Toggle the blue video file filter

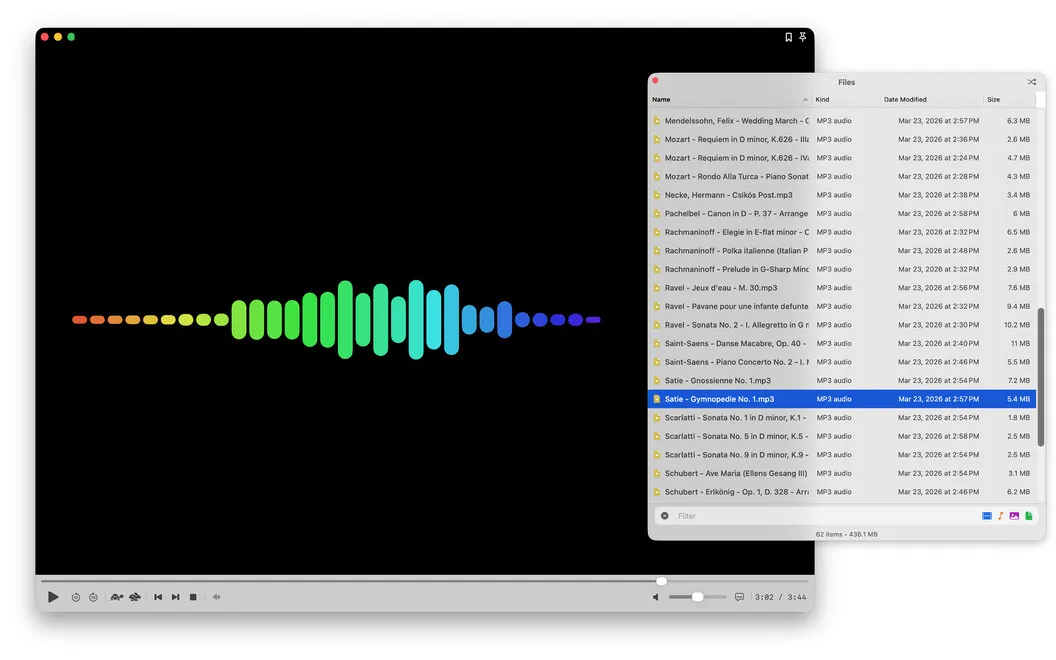tap(987, 516)
